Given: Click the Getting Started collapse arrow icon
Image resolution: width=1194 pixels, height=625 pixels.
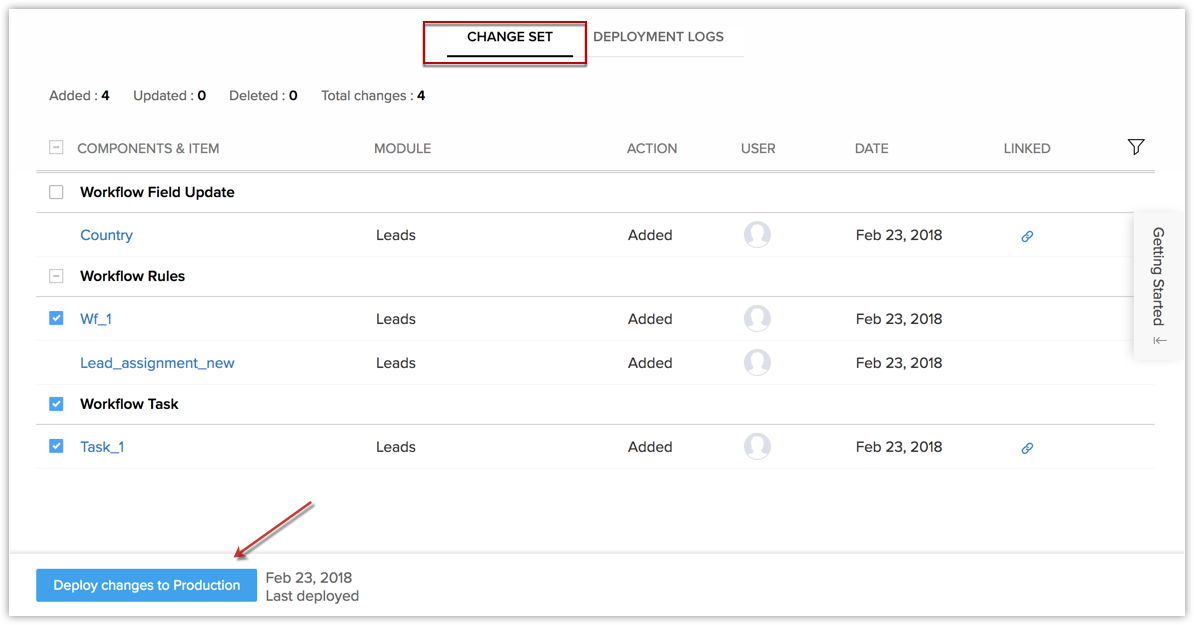Looking at the screenshot, I should [1159, 341].
